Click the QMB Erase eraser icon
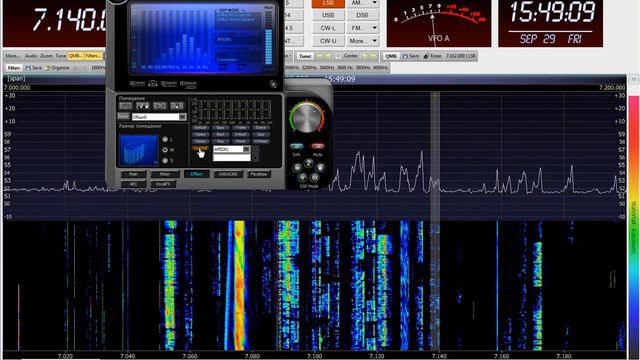 pos(426,56)
